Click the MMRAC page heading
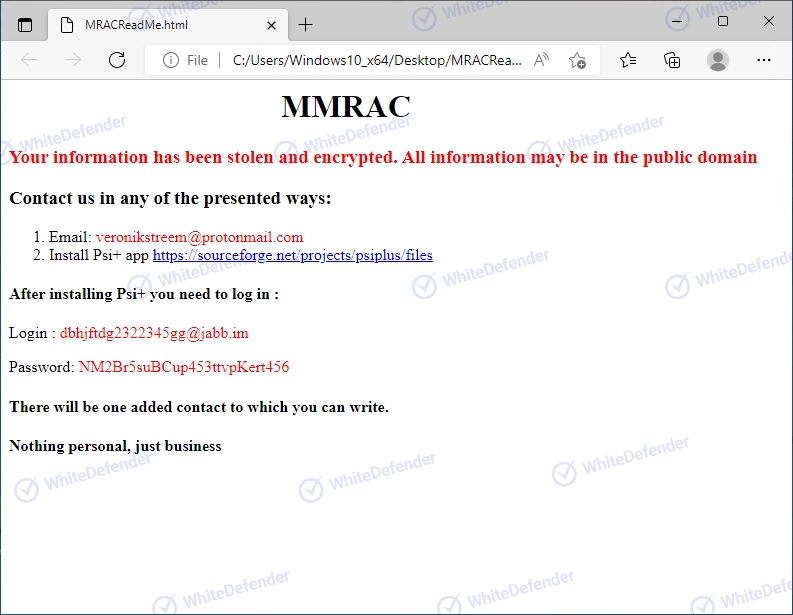793x615 pixels. click(x=345, y=107)
